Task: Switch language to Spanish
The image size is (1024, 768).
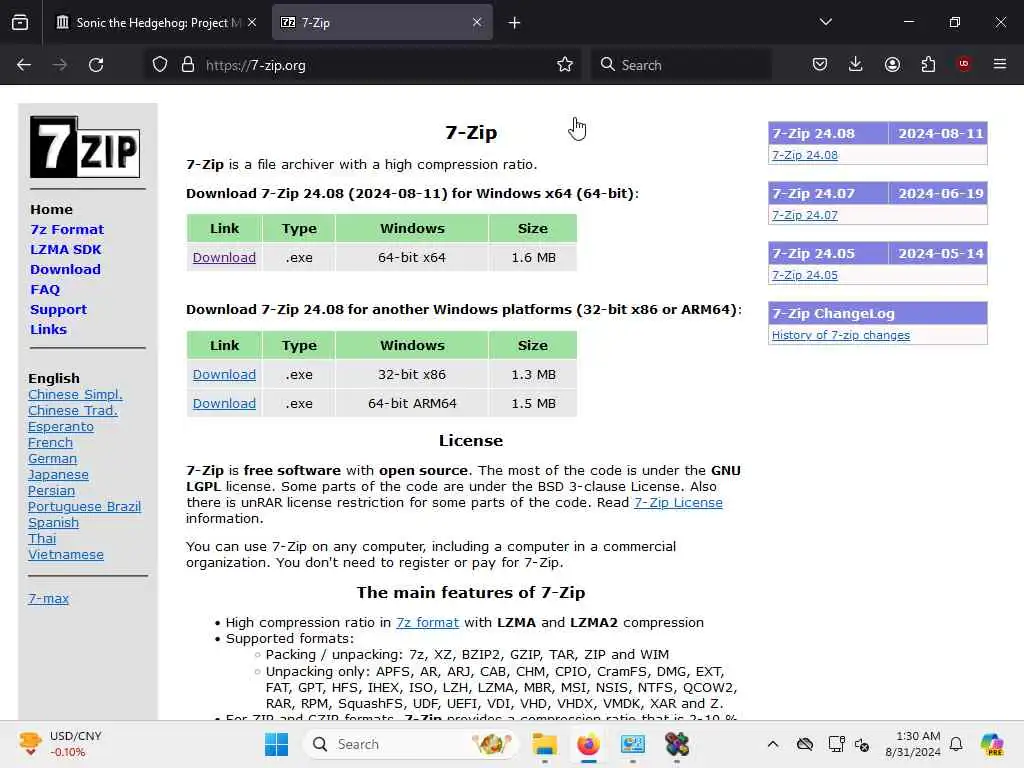Action: pyautogui.click(x=54, y=522)
